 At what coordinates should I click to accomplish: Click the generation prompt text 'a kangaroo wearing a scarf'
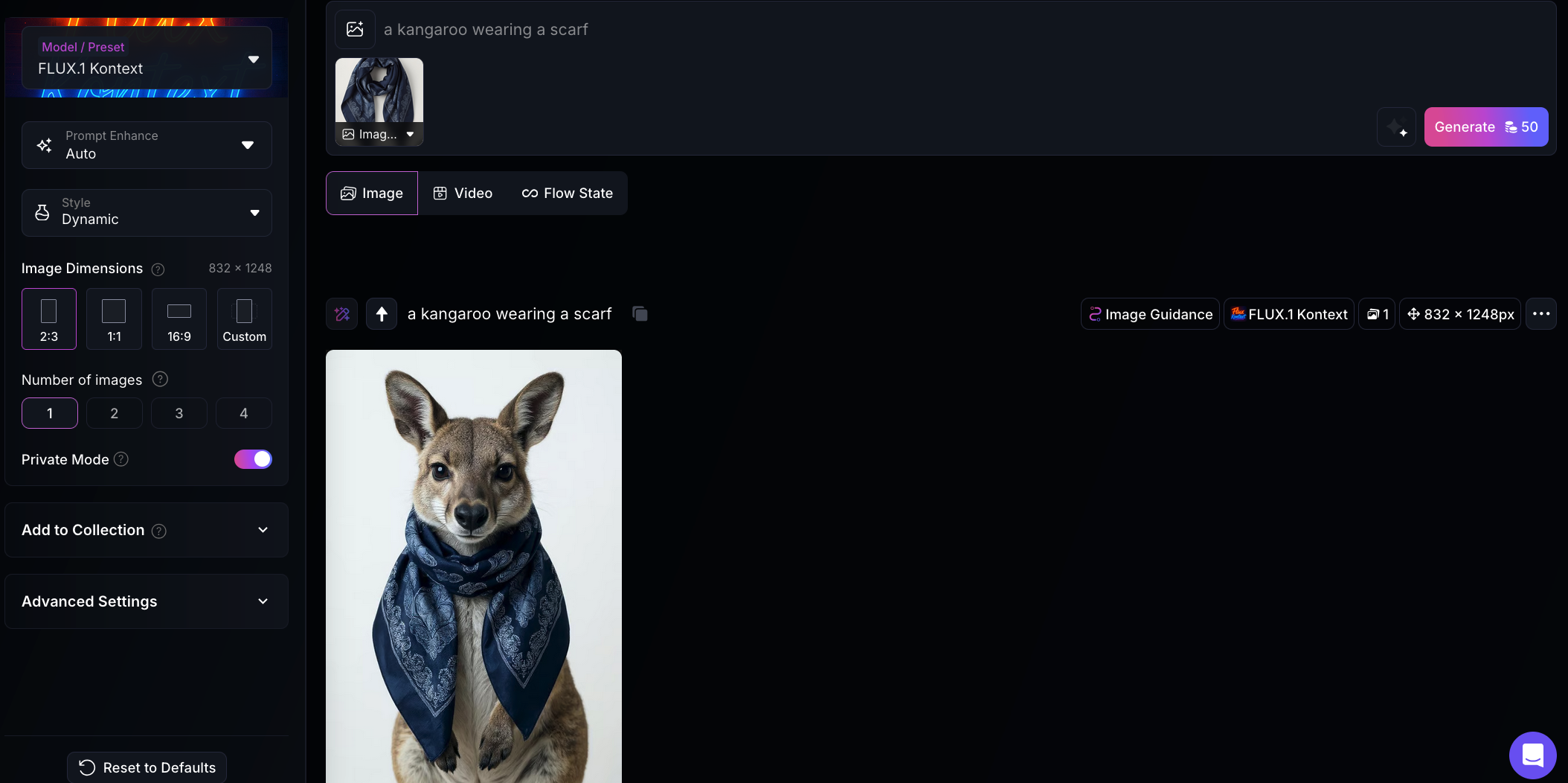click(510, 314)
